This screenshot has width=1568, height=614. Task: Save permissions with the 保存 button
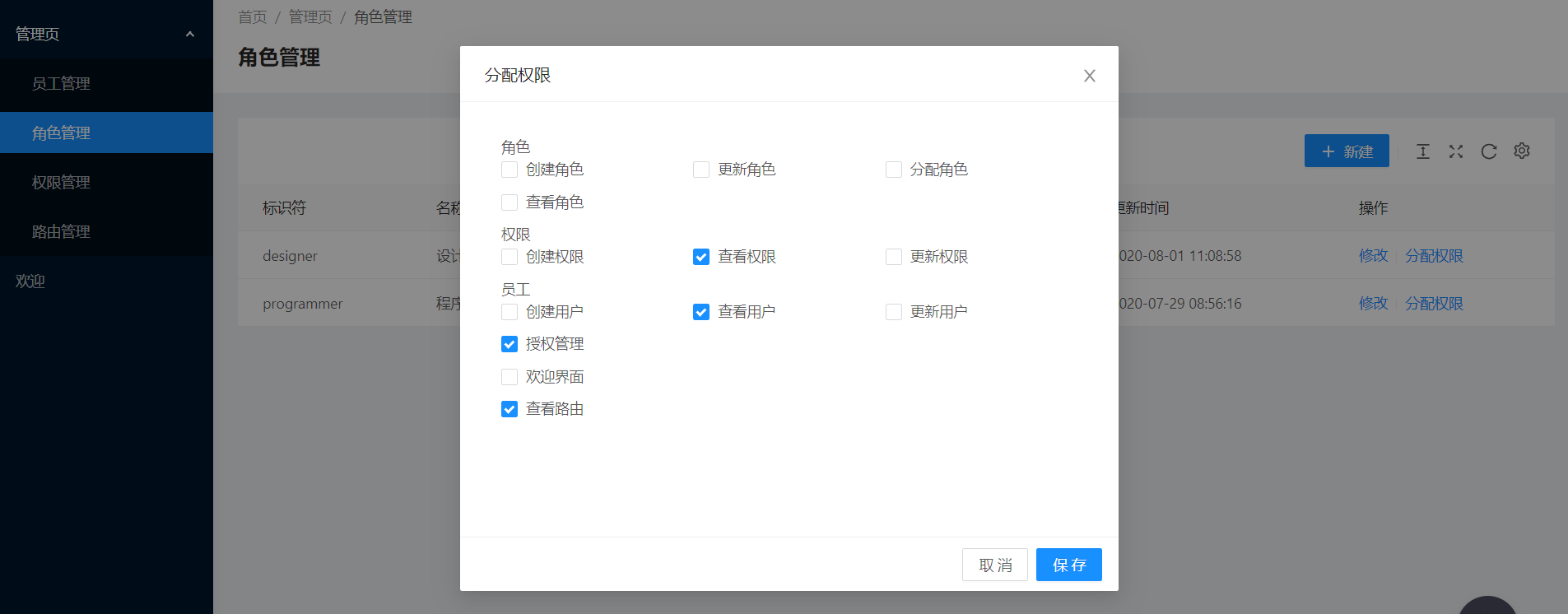(x=1069, y=565)
